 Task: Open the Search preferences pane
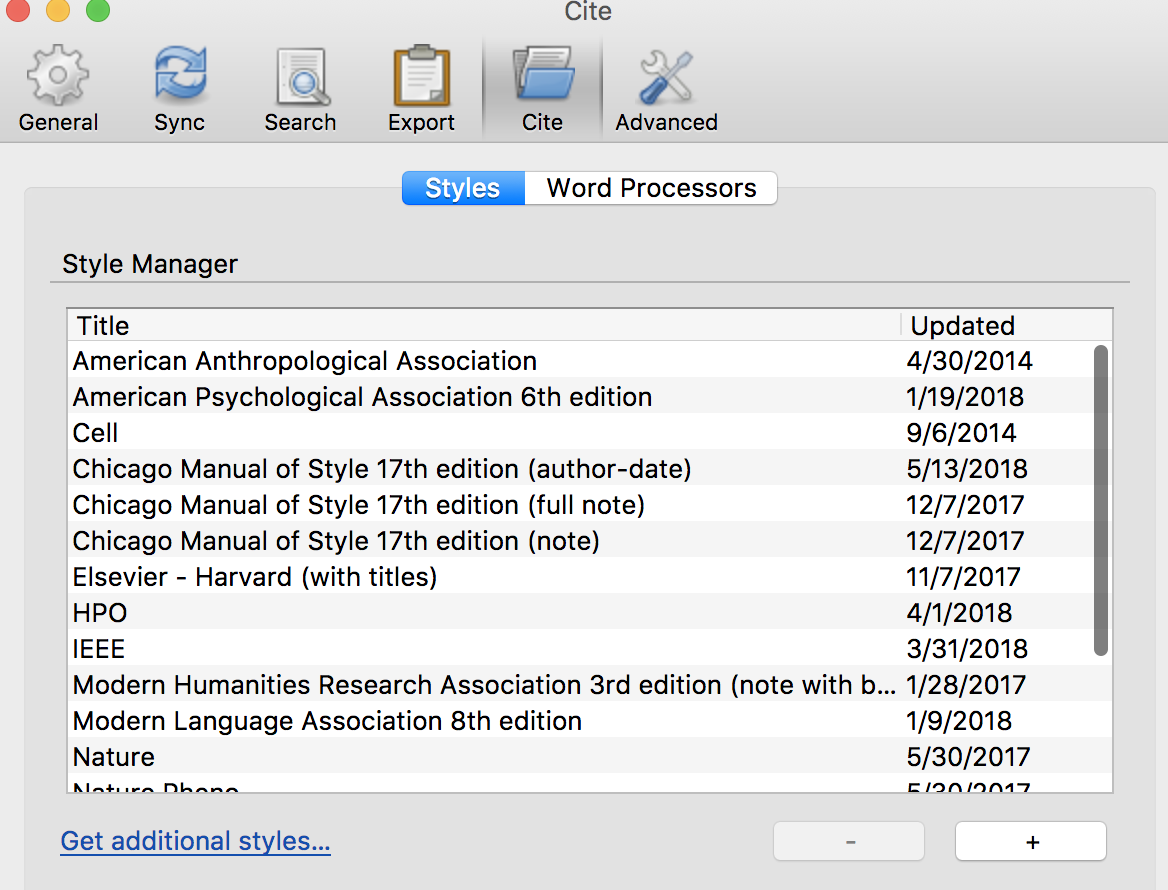pyautogui.click(x=301, y=89)
